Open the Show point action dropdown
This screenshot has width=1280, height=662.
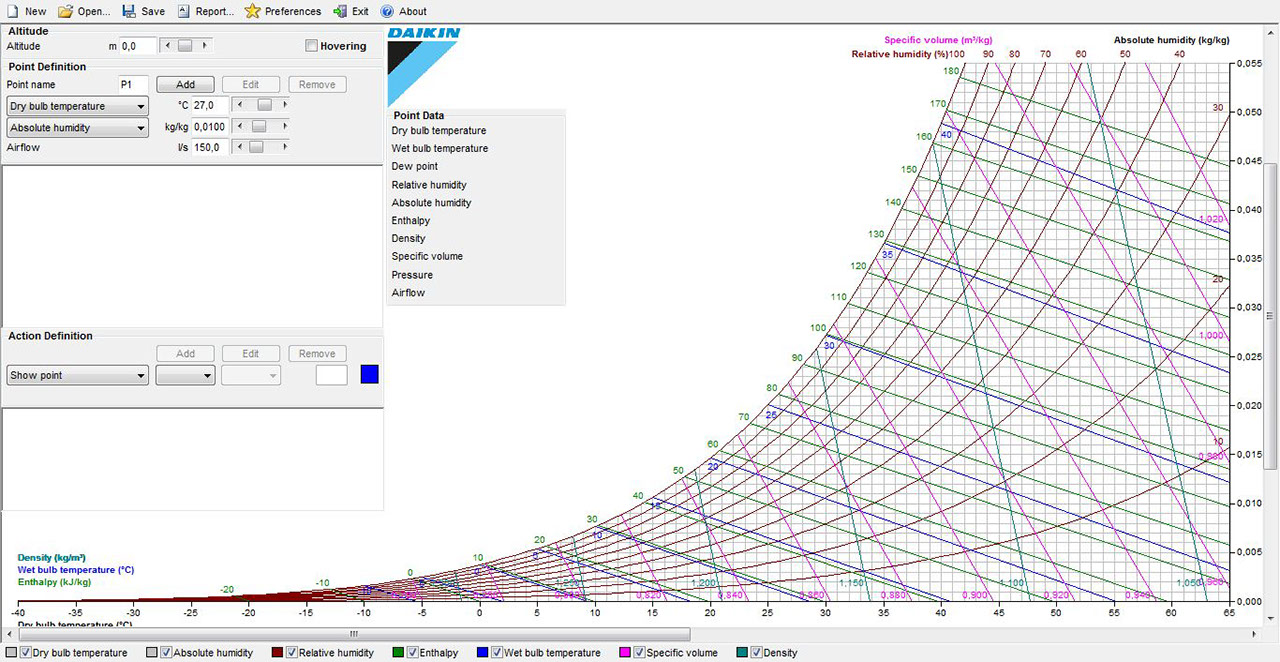pyautogui.click(x=78, y=376)
